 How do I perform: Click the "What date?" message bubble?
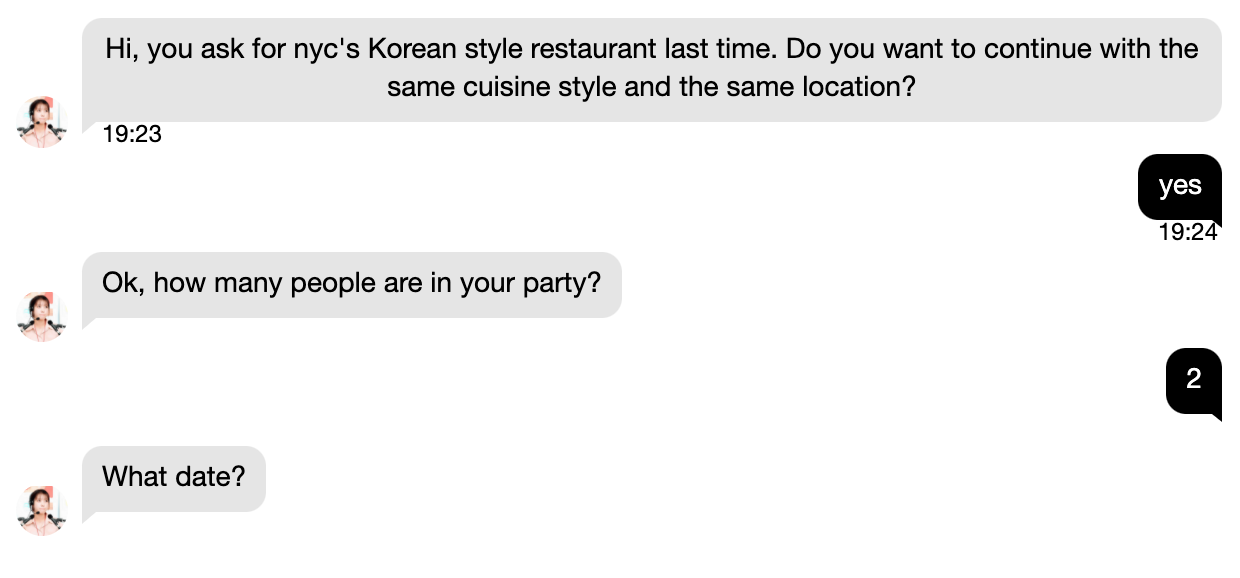pyautogui.click(x=173, y=477)
